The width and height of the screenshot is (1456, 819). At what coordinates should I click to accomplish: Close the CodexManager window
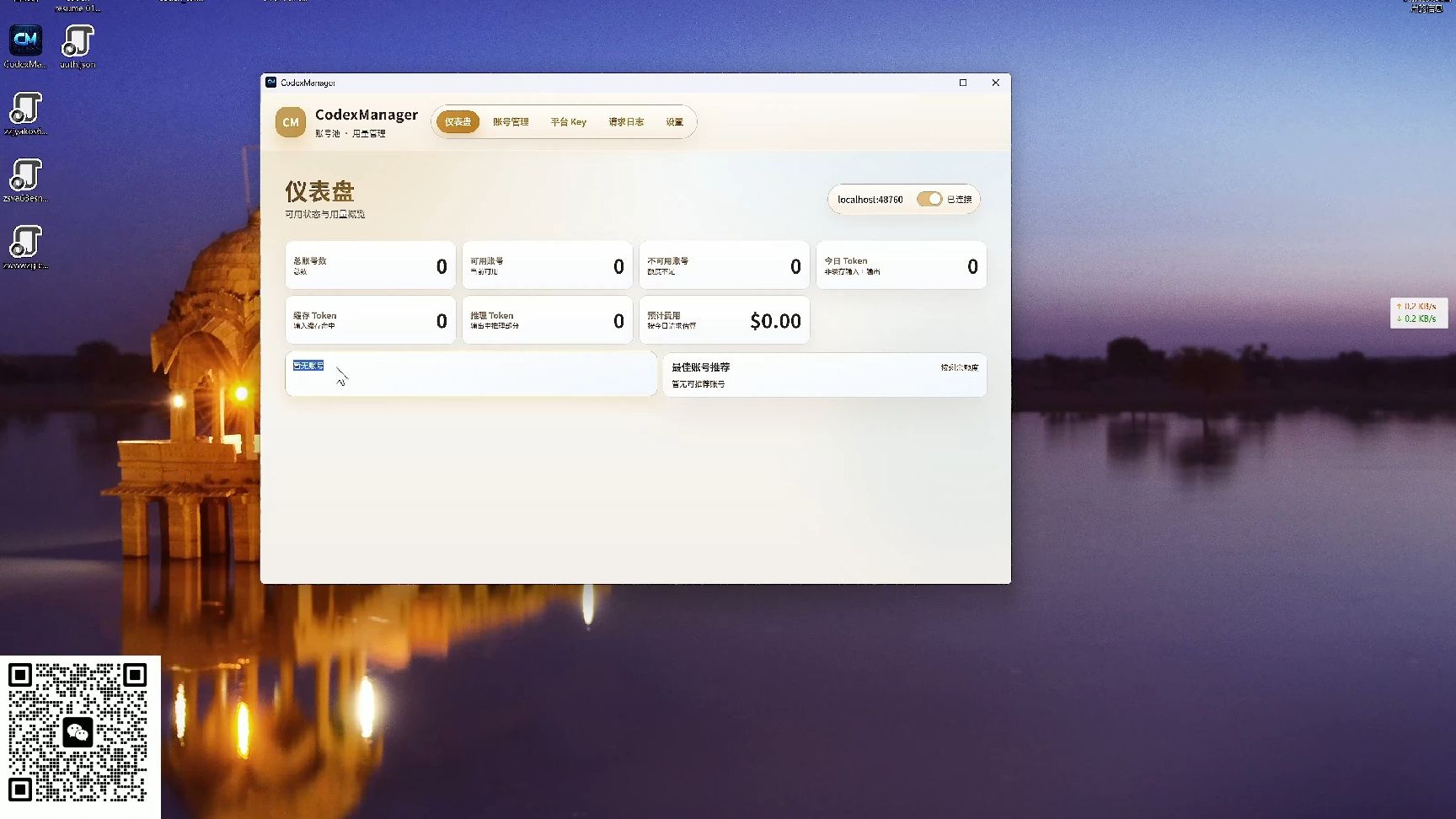pyautogui.click(x=996, y=83)
